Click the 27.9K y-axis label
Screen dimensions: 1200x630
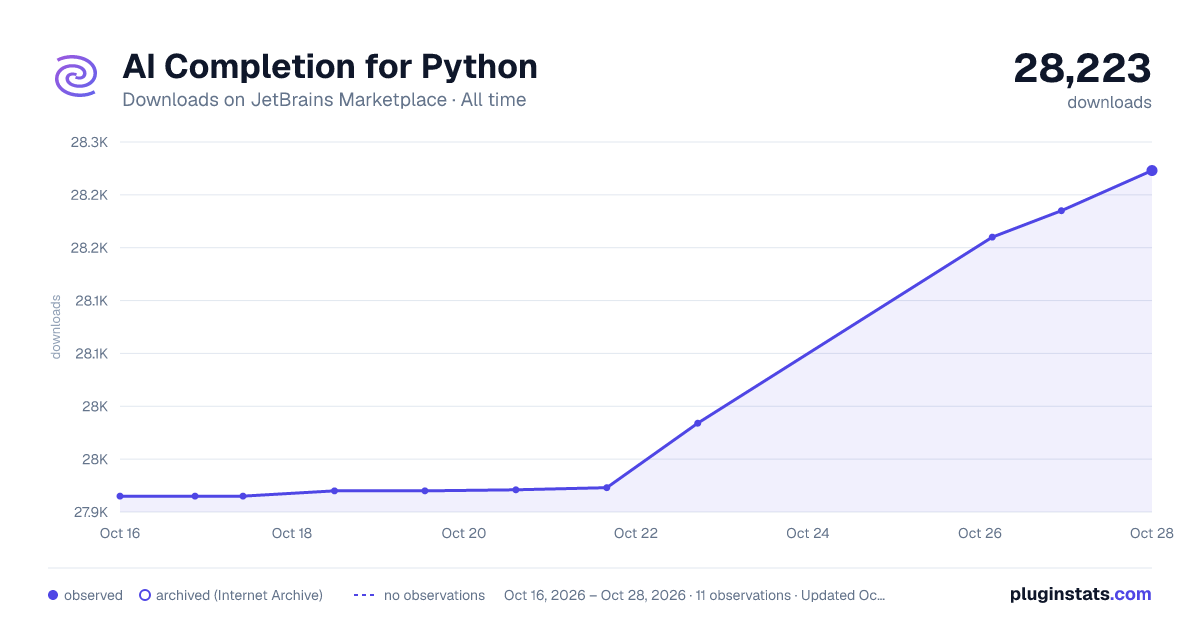coord(89,512)
